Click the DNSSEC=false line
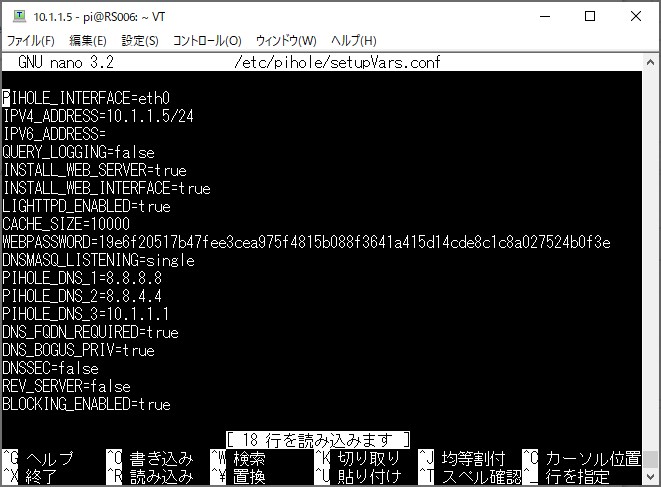This screenshot has height=487, width=661. pos(51,368)
